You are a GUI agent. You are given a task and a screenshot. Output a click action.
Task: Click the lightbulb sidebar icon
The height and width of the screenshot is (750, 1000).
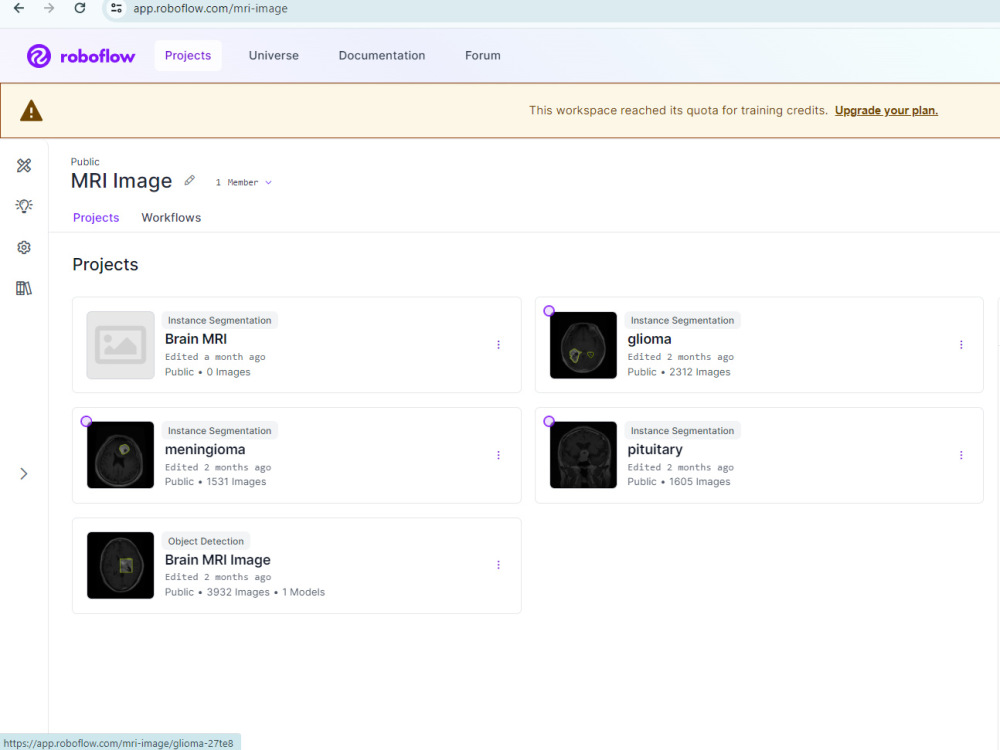tap(24, 206)
